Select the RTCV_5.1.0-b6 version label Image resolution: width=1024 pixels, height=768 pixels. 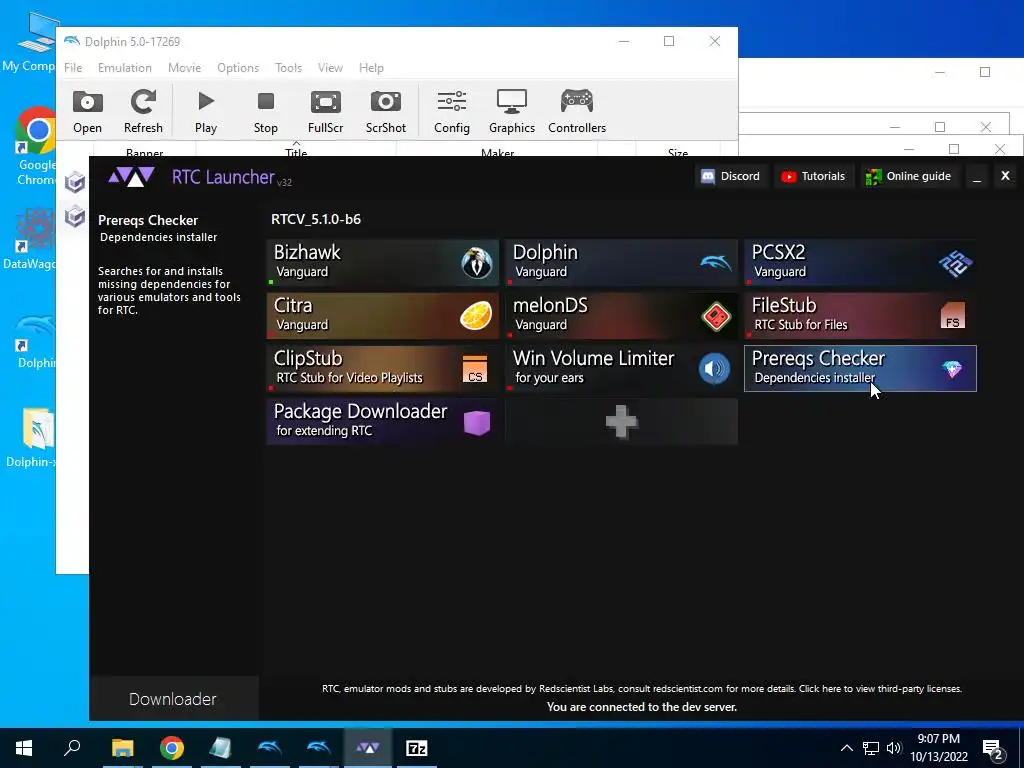[316, 219]
